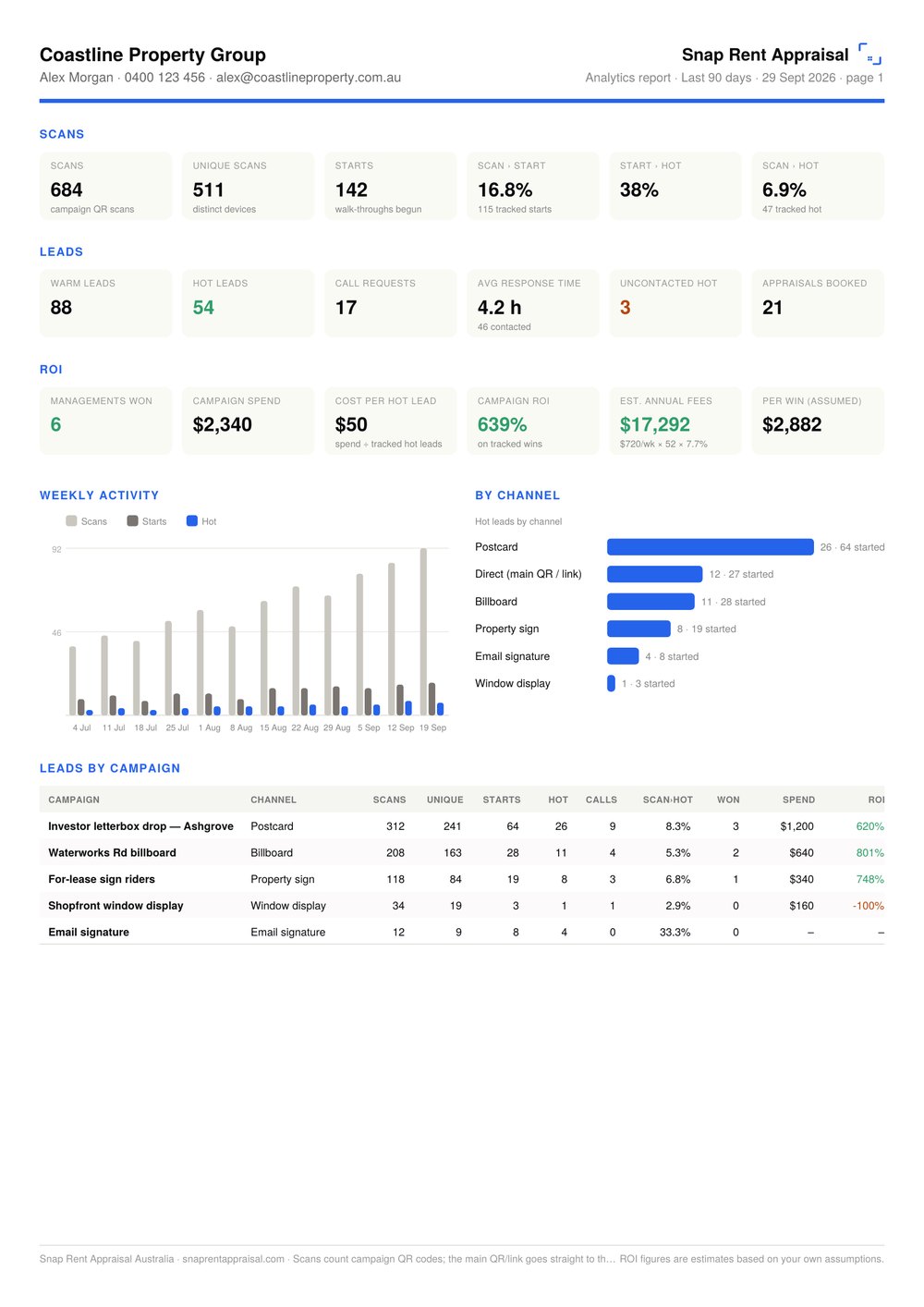Click the Scan › Hot value 6.9%
Image resolution: width=924 pixels, height=1307 pixels.
pyautogui.click(x=784, y=189)
